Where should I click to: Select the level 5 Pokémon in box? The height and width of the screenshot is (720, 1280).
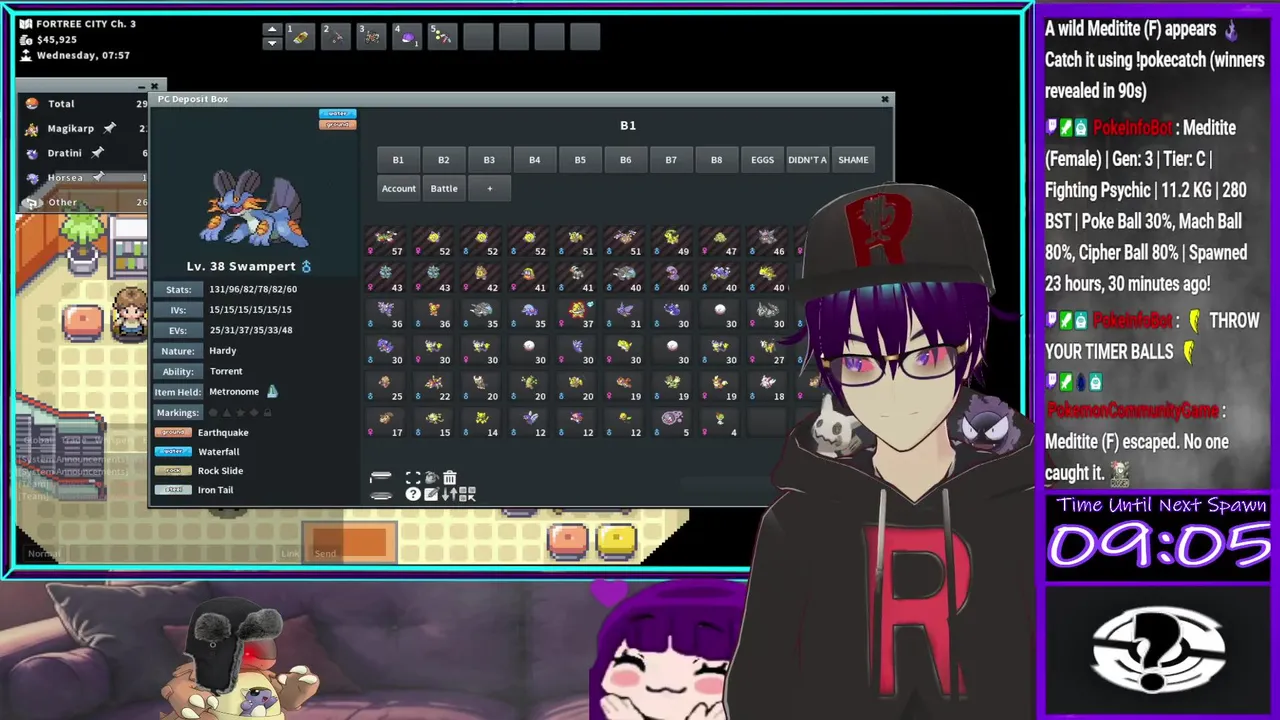(672, 422)
